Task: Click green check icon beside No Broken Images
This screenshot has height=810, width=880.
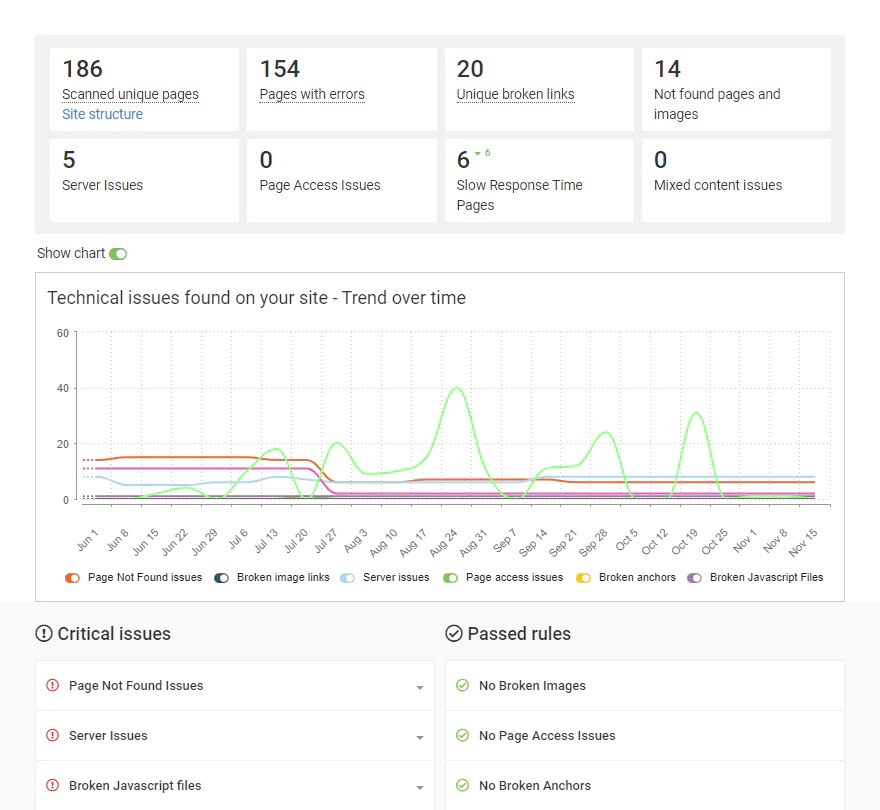Action: 462,686
